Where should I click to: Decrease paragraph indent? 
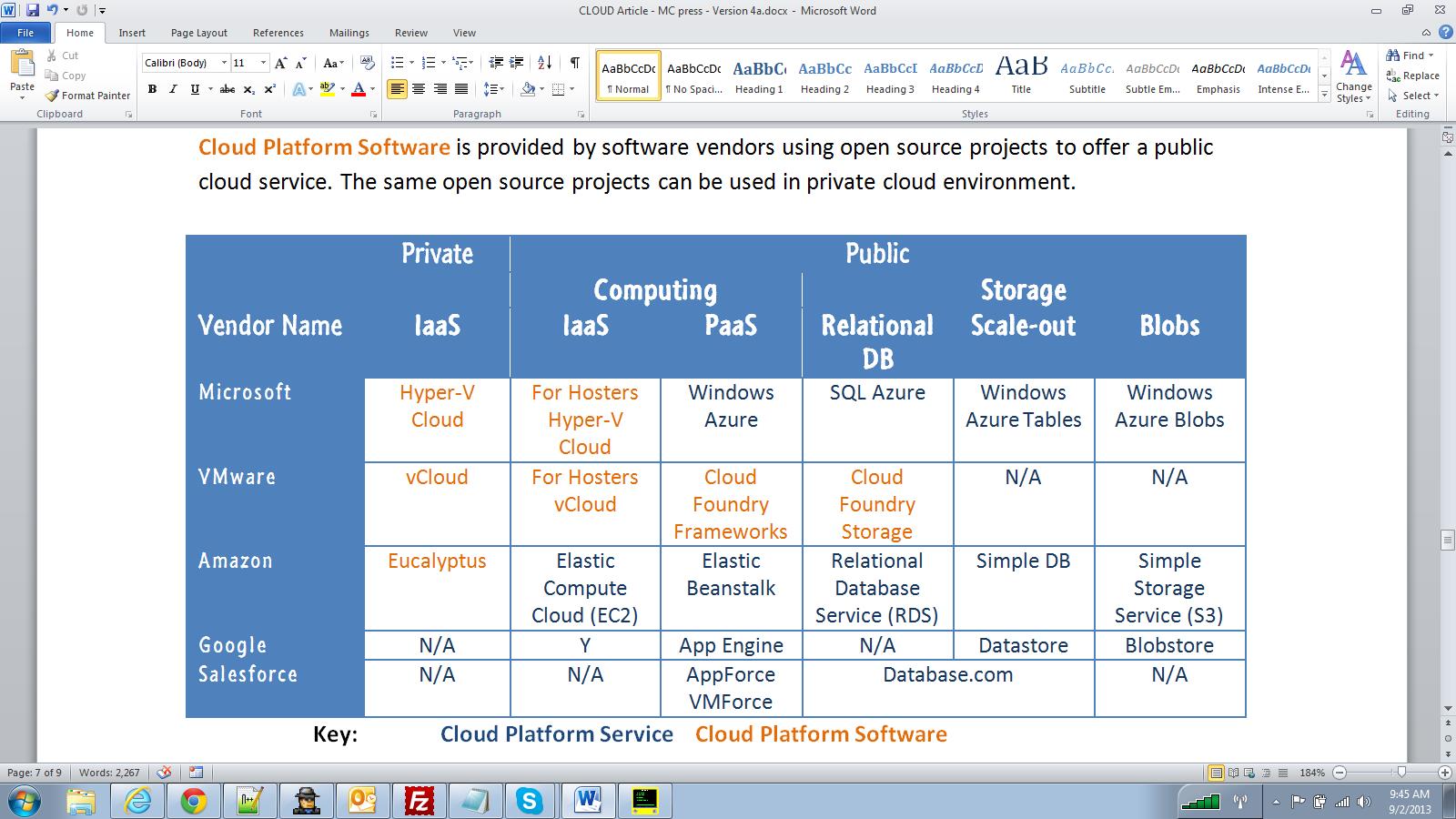(x=496, y=63)
